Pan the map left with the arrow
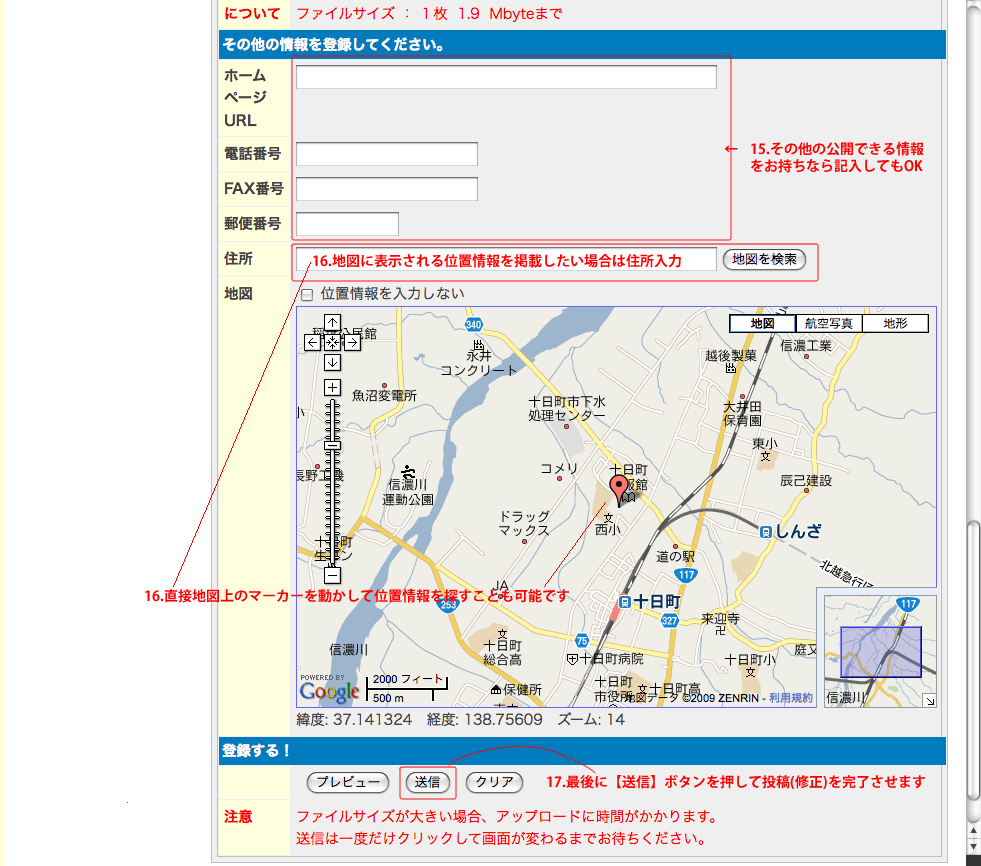The width and height of the screenshot is (981, 866). tap(313, 342)
